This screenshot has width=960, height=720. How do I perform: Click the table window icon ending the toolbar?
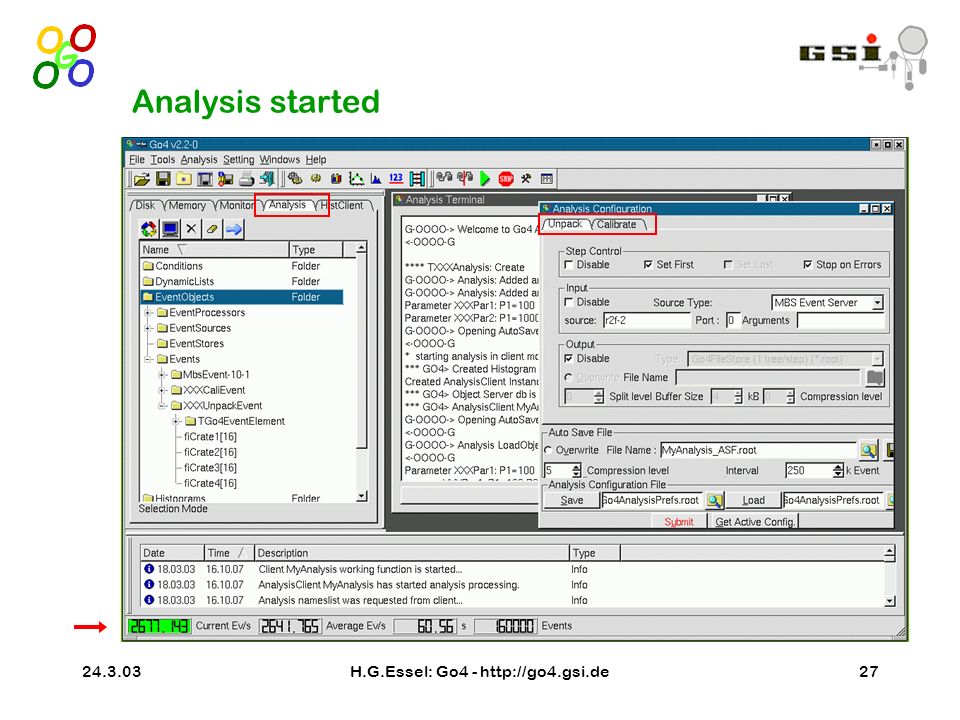(x=547, y=179)
